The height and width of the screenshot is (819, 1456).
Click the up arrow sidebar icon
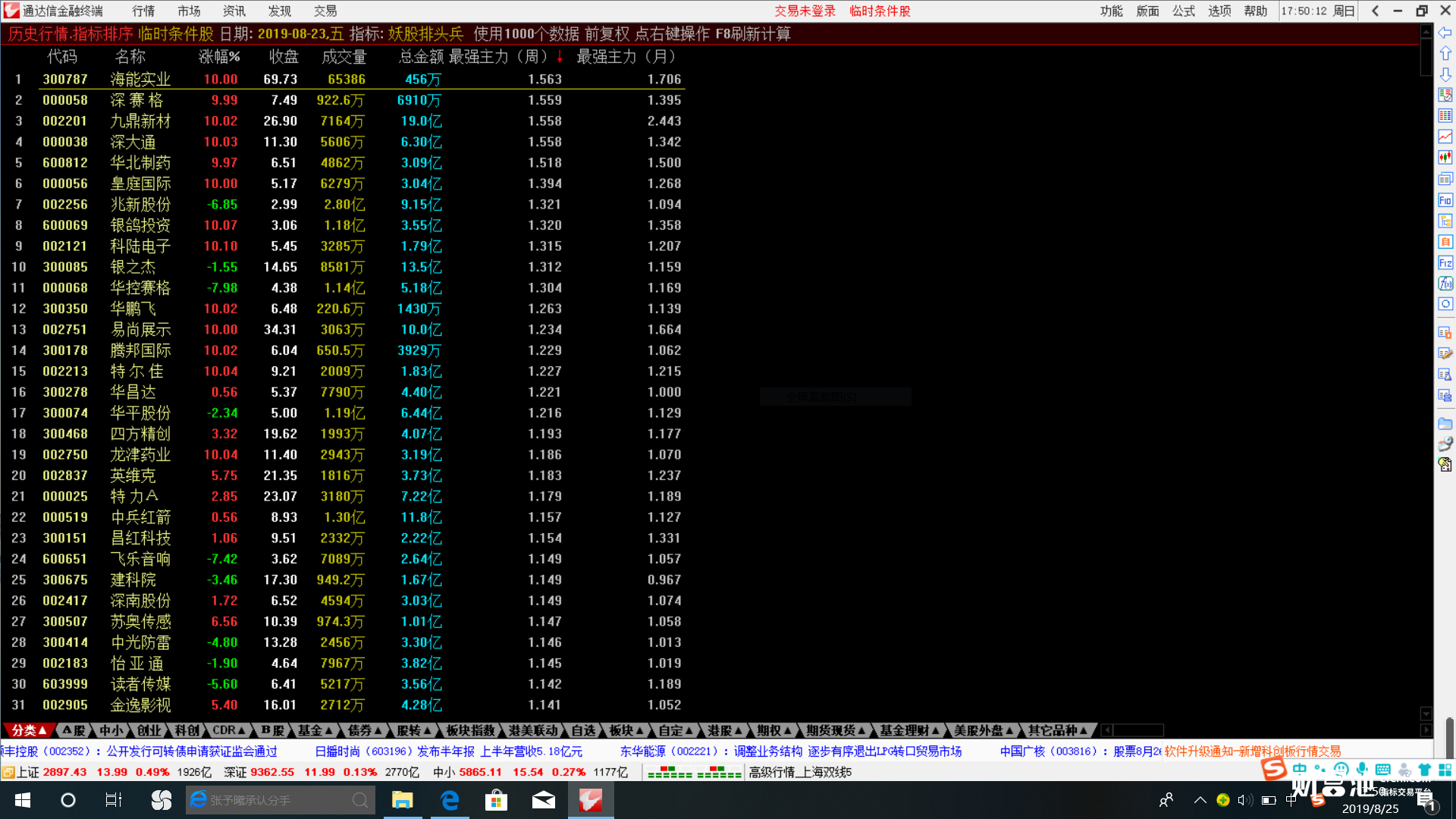pyautogui.click(x=1445, y=54)
